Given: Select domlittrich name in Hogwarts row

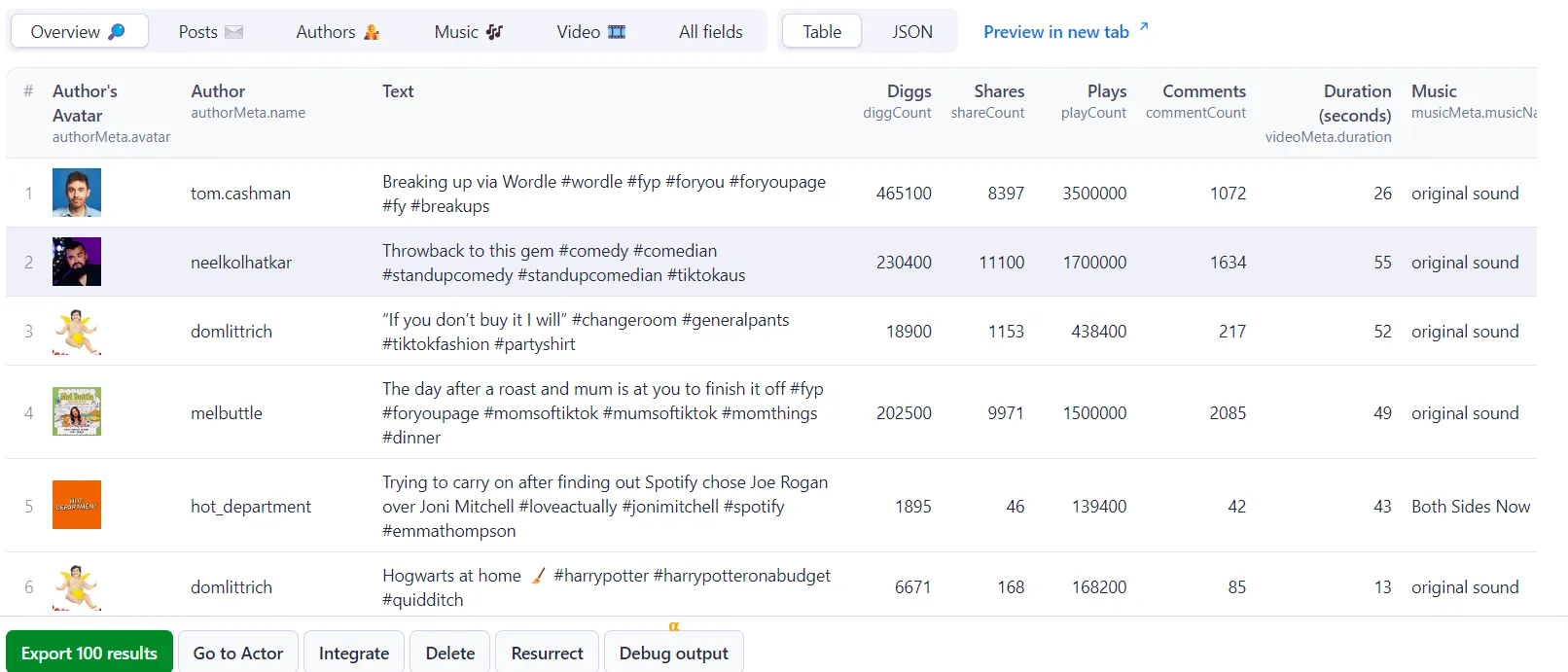Looking at the screenshot, I should click(232, 586).
